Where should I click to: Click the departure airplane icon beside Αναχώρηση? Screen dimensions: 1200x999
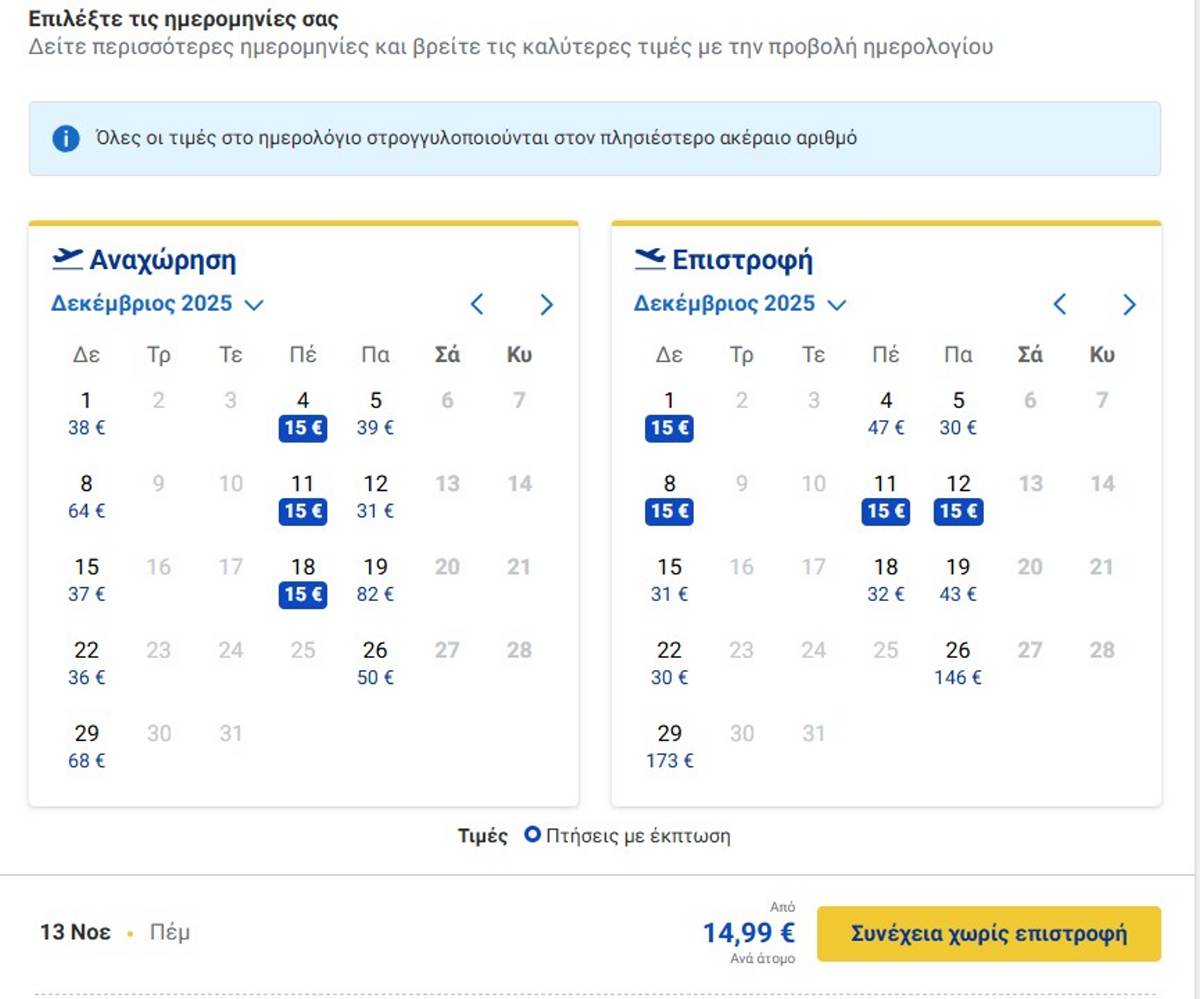[67, 260]
